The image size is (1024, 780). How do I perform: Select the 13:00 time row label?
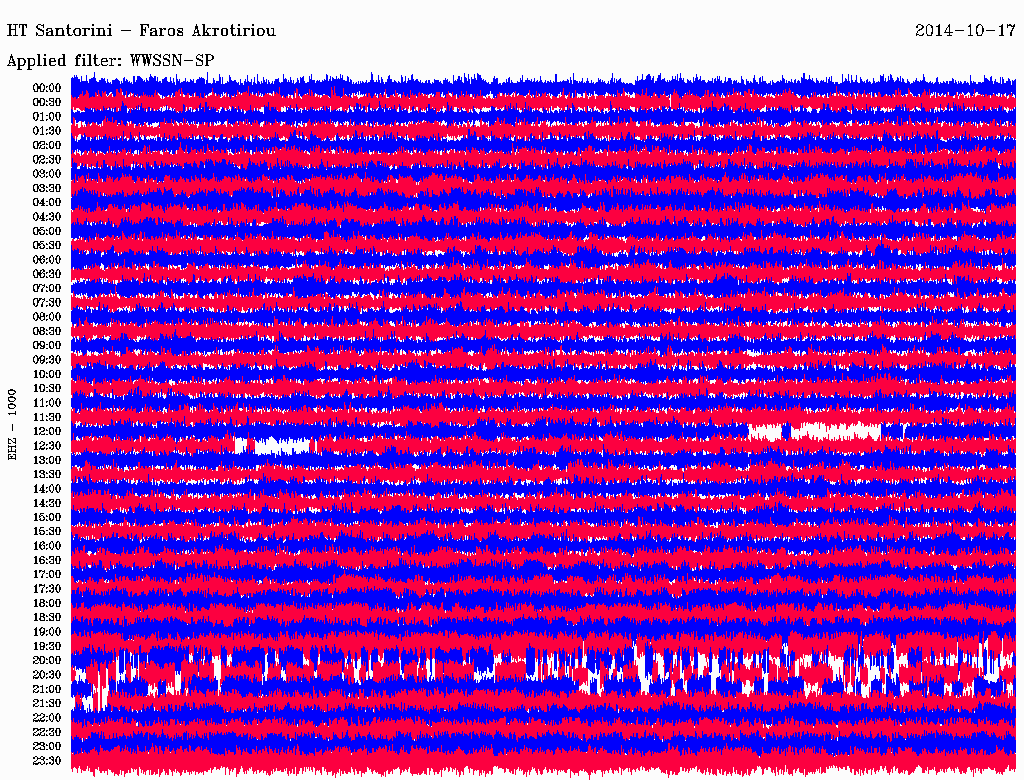[47, 460]
